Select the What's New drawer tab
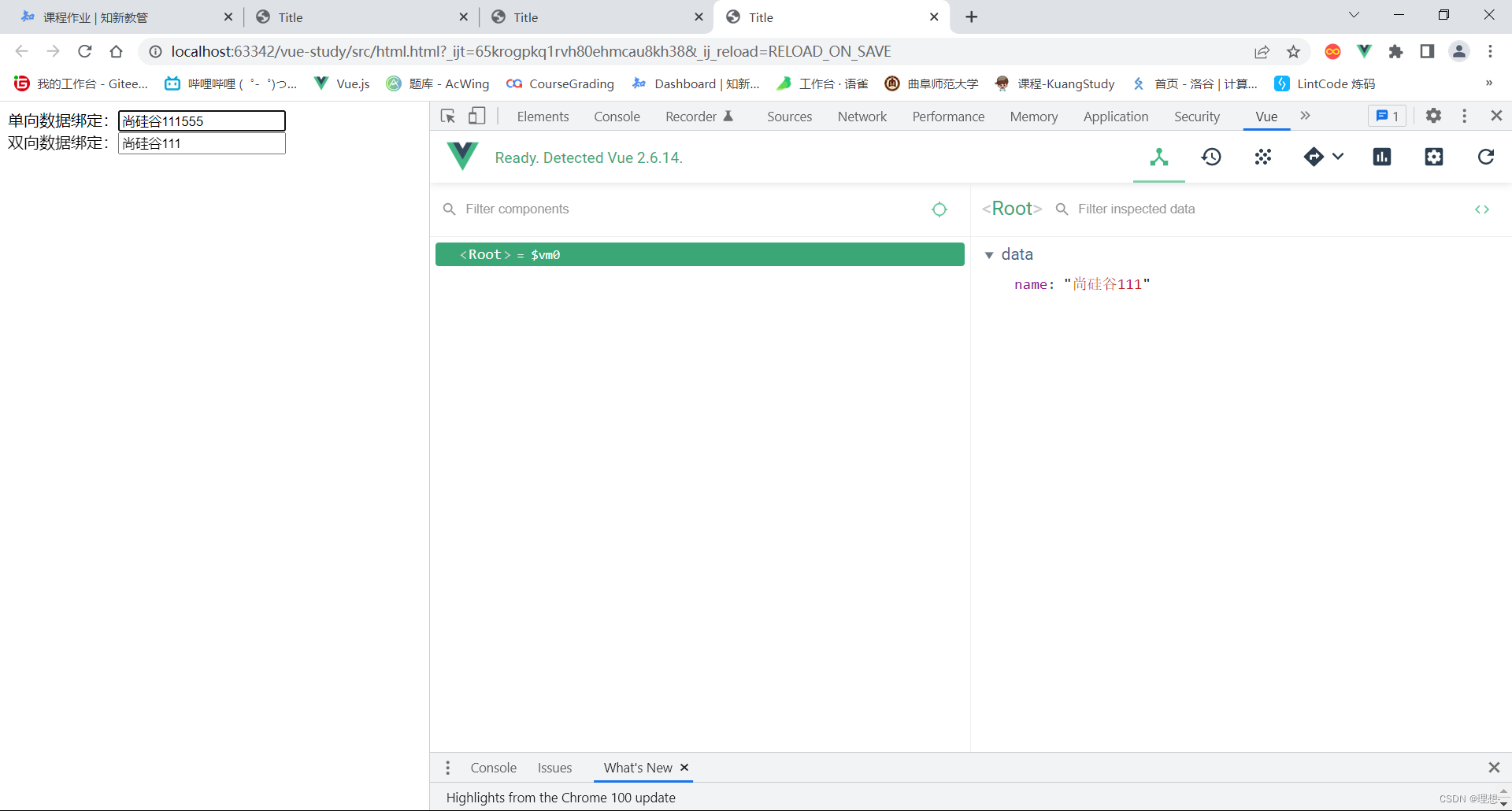 tap(638, 768)
